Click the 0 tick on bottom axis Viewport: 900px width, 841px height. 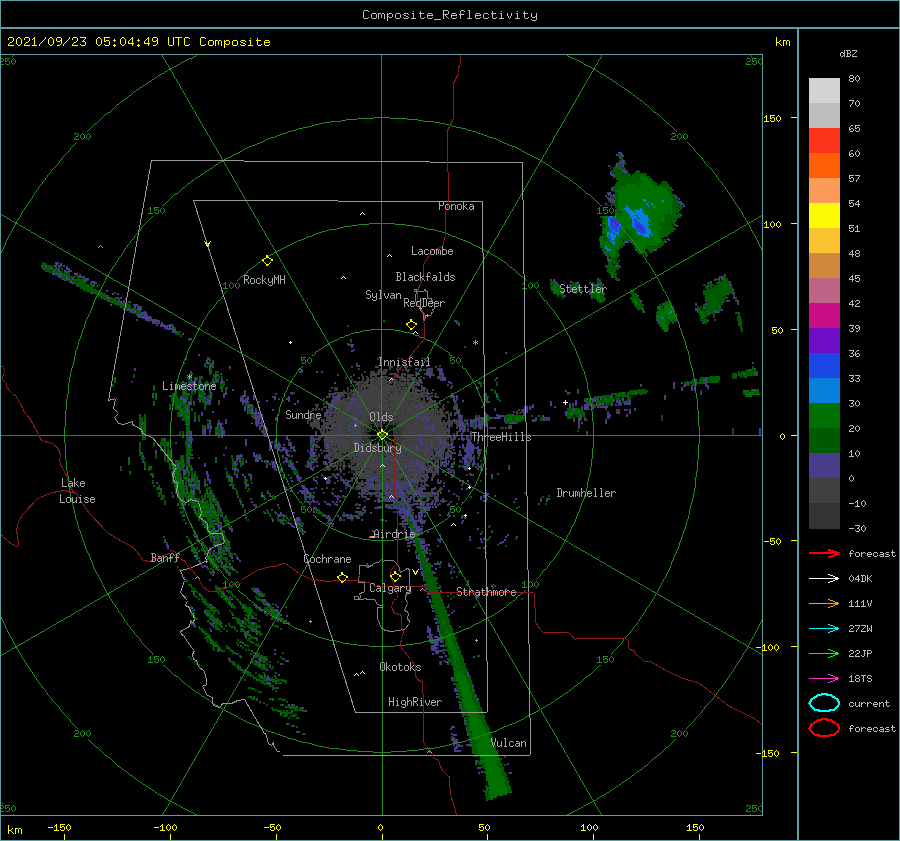point(381,828)
